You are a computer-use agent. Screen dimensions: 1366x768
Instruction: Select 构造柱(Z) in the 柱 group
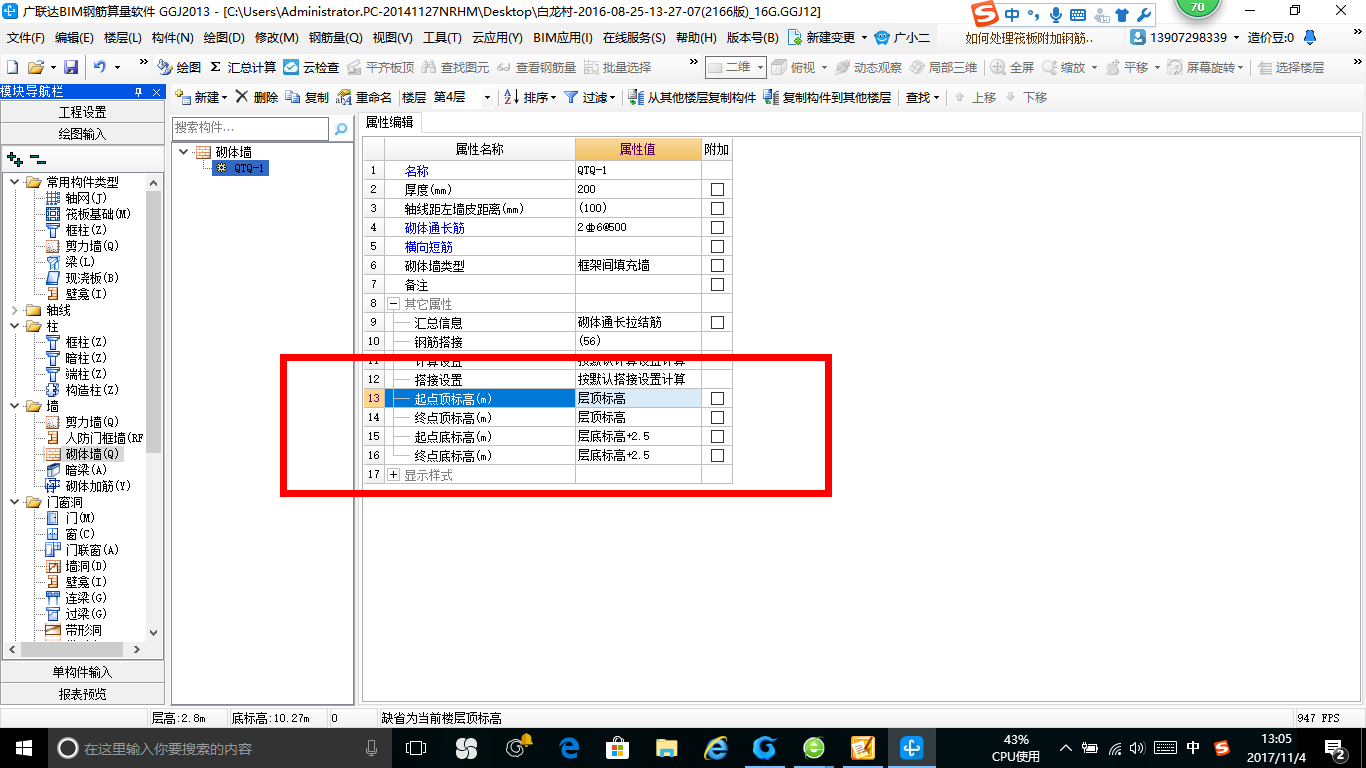82,390
